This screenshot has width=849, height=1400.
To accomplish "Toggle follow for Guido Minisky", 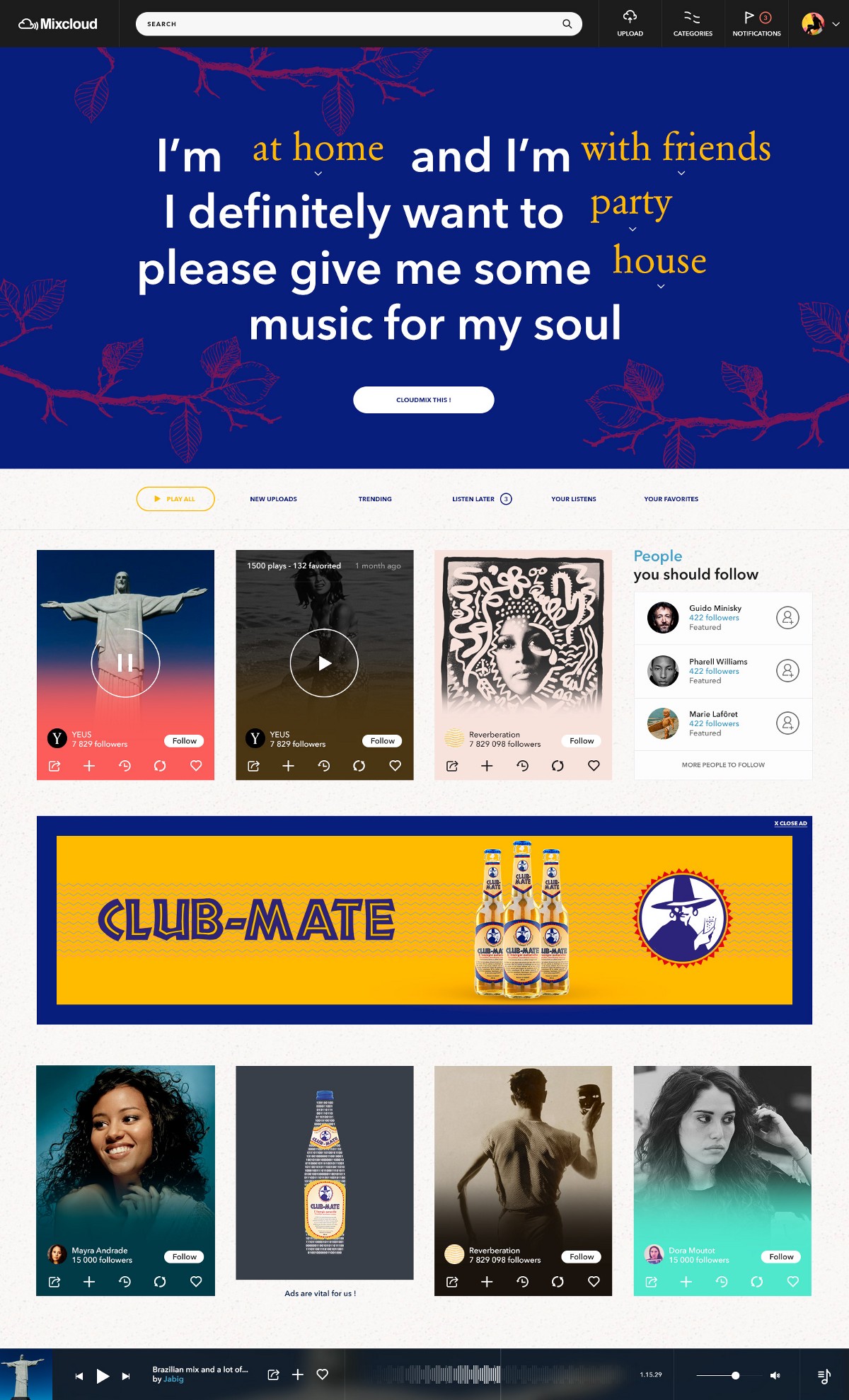I will tap(787, 618).
